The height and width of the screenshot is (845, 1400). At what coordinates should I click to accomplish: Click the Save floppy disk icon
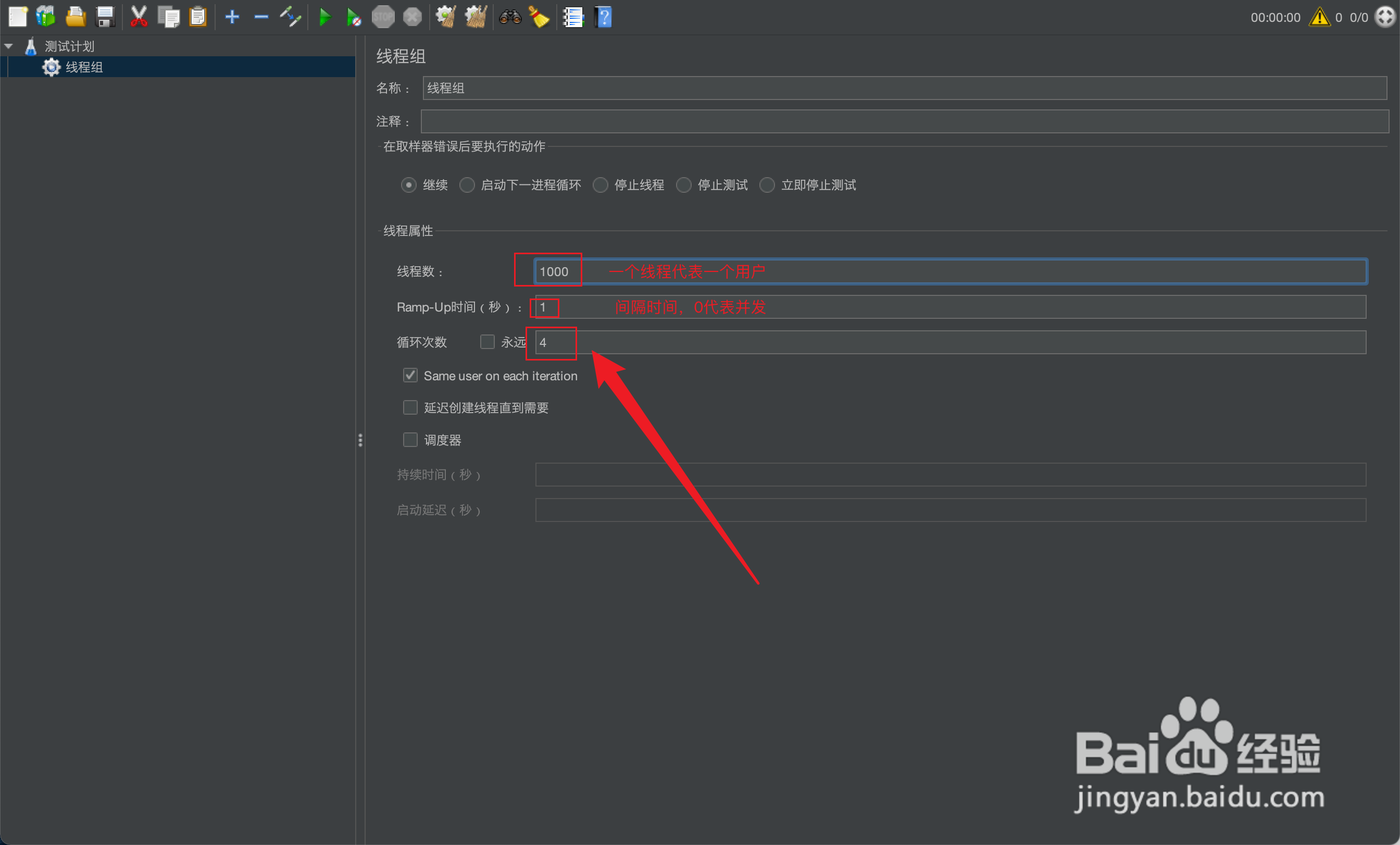coord(105,17)
